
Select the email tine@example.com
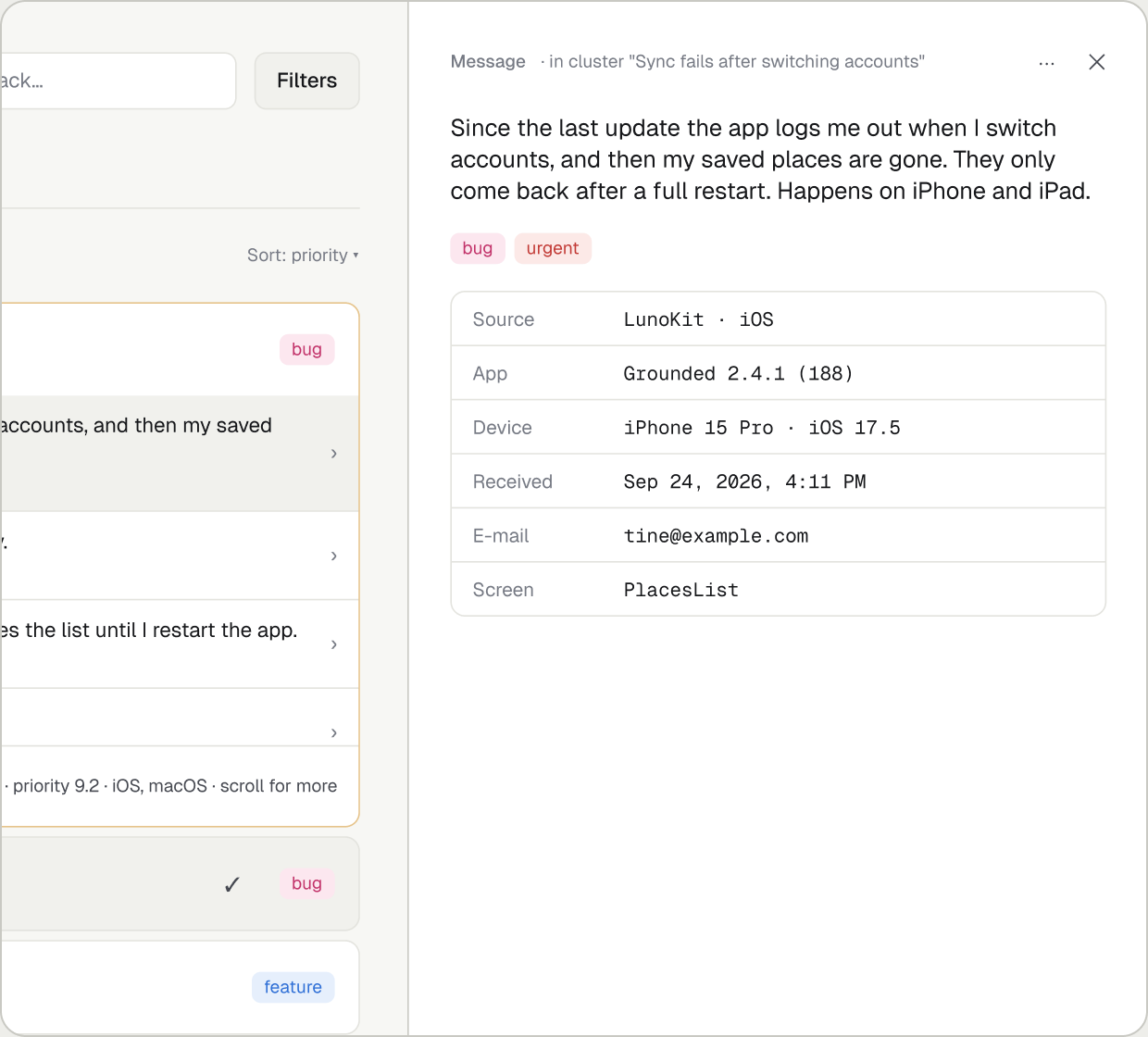point(716,536)
